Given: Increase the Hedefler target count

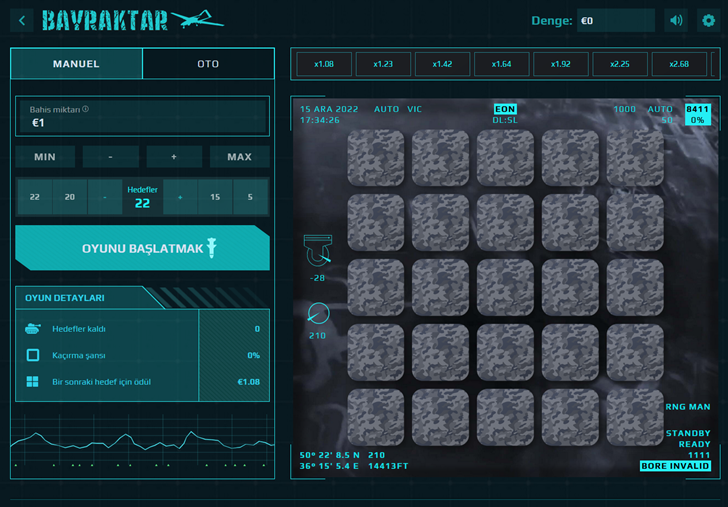Looking at the screenshot, I should pyautogui.click(x=180, y=197).
